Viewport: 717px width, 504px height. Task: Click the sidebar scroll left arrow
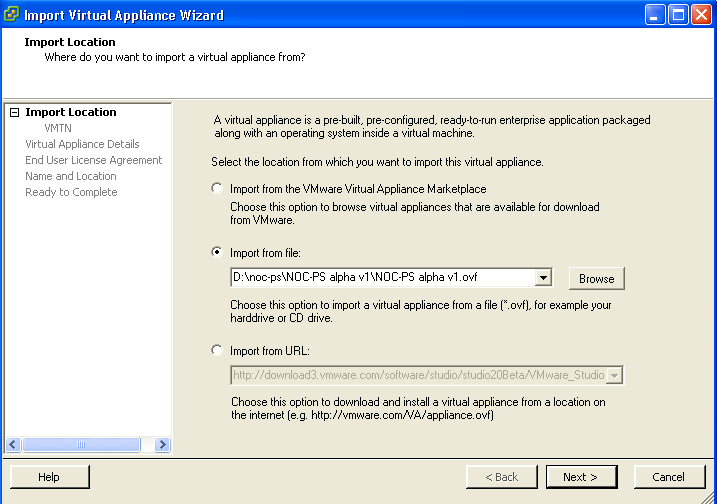click(13, 445)
